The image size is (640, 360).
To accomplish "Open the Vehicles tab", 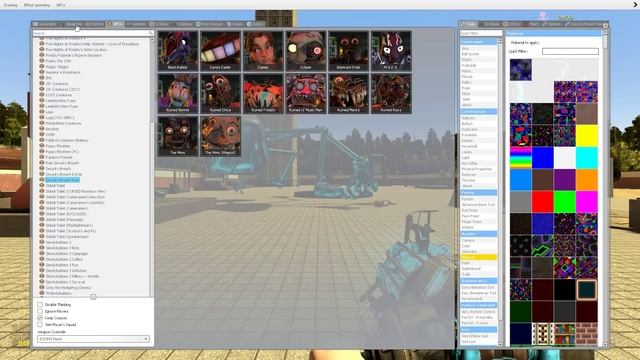I will [x=136, y=24].
